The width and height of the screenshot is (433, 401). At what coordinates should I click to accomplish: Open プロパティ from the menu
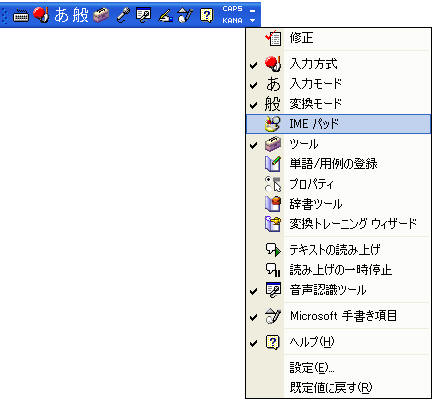pos(338,184)
